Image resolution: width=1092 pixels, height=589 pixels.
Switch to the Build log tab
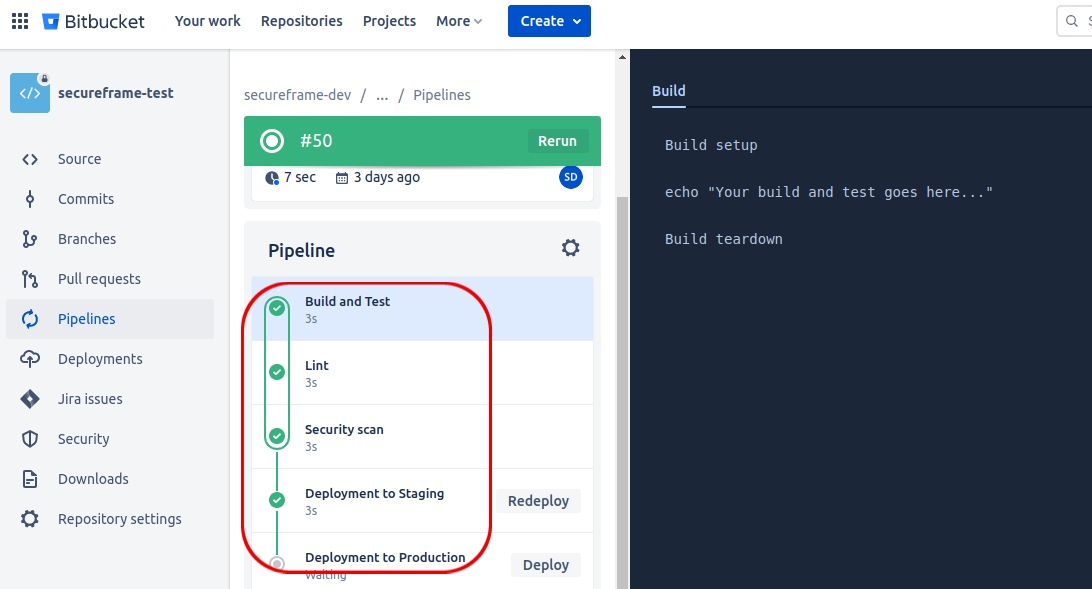669,91
